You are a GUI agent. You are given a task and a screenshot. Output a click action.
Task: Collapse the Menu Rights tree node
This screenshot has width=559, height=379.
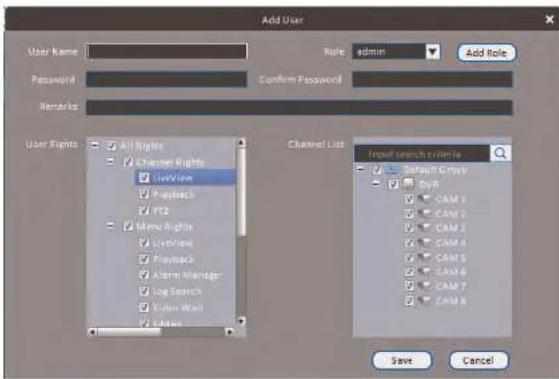(111, 226)
